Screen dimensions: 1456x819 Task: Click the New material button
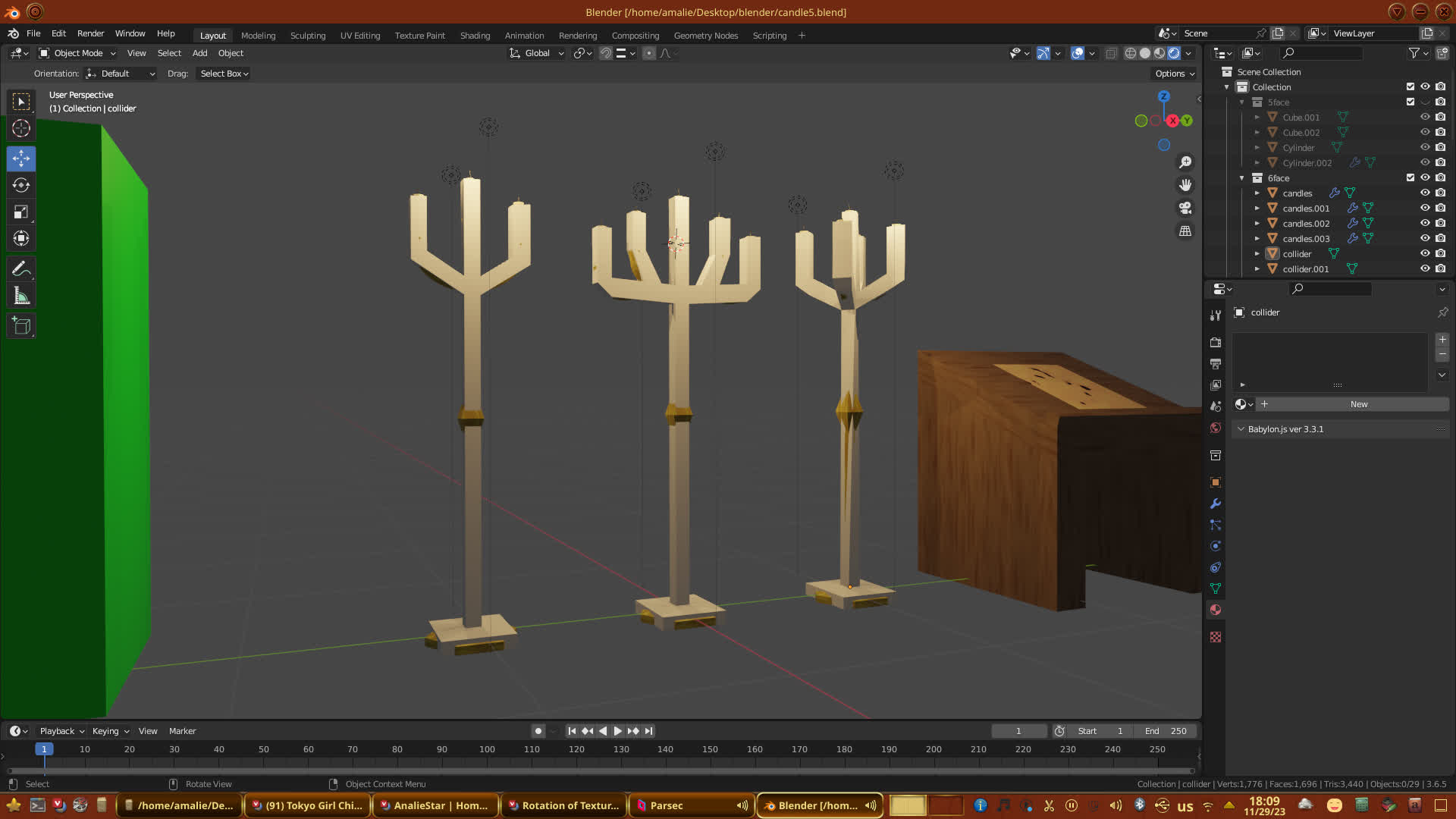tap(1358, 404)
